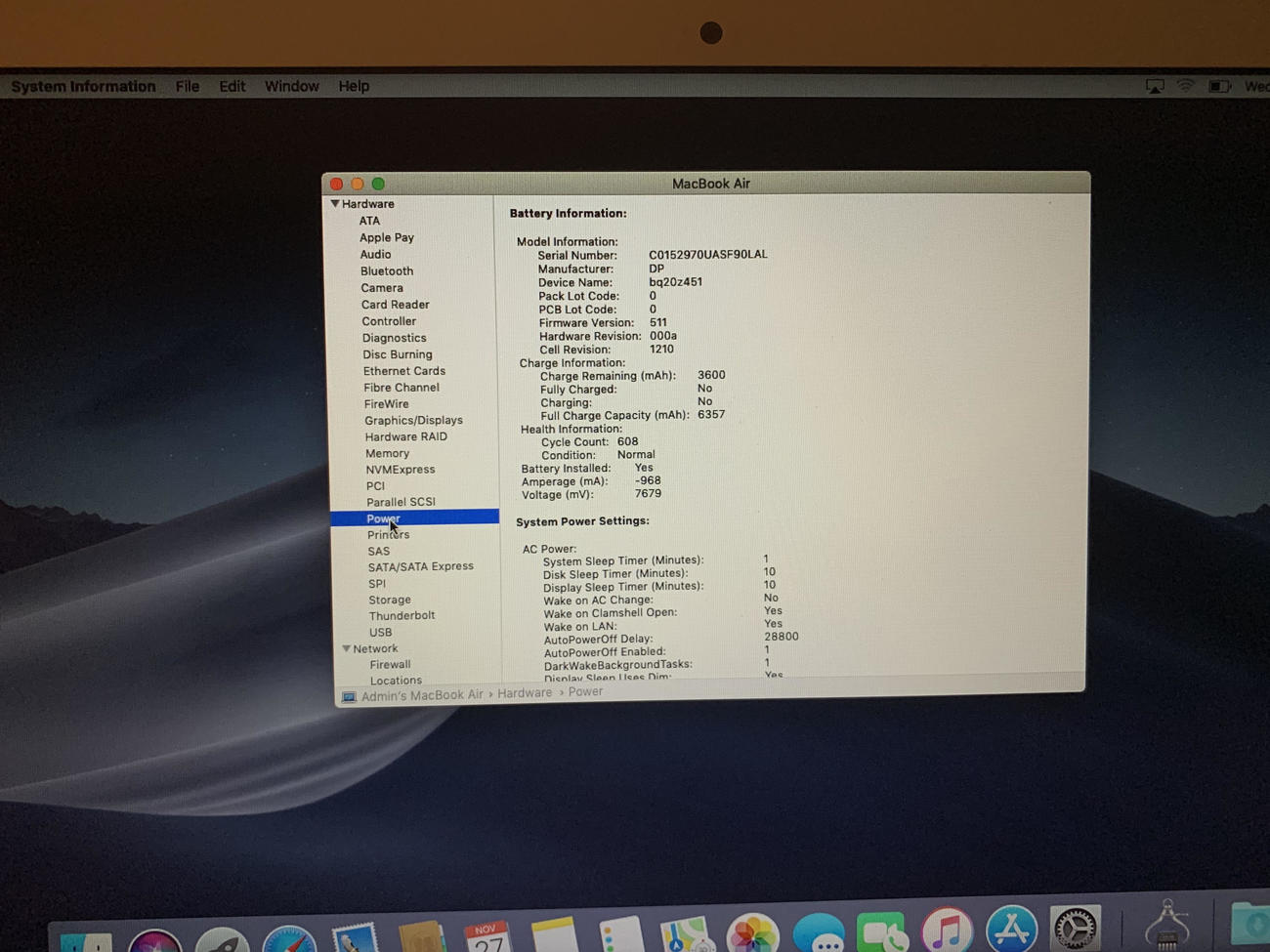The height and width of the screenshot is (952, 1270).
Task: Select highlighted Power item in sidebar
Action: (415, 518)
